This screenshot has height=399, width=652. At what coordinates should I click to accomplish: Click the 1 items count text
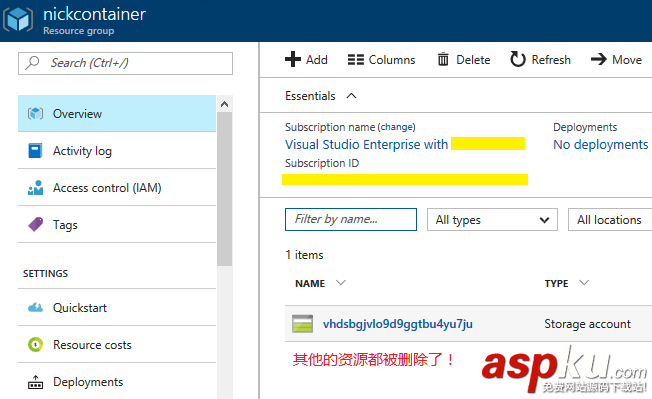tap(304, 255)
